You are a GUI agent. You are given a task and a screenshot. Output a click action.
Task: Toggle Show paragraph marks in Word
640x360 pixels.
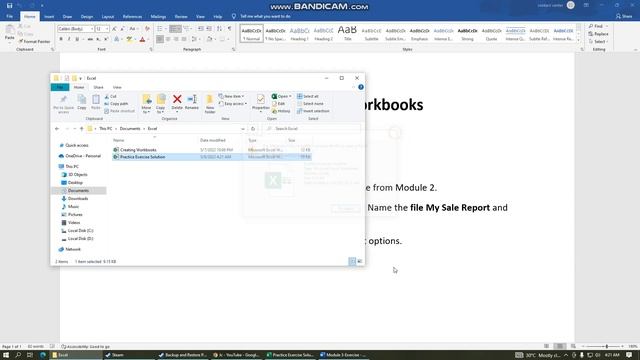coord(229,29)
